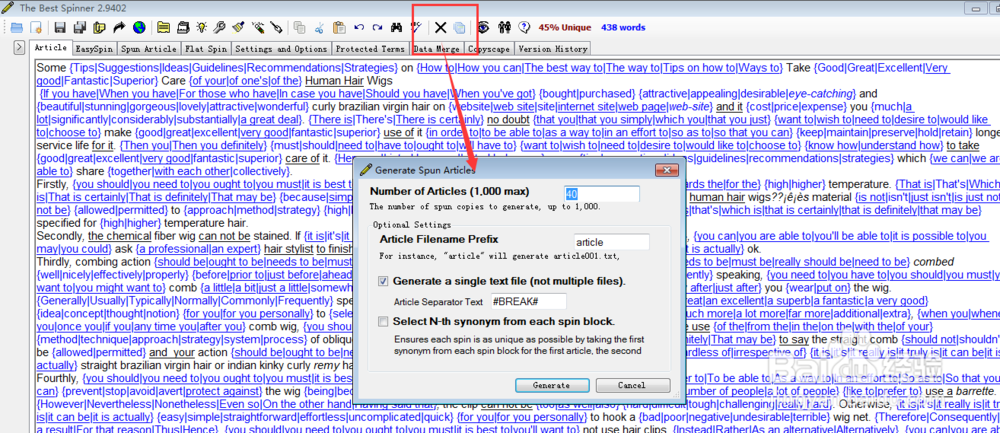Click the Article Filename Prefix field
This screenshot has width=1000, height=433.
[x=612, y=242]
